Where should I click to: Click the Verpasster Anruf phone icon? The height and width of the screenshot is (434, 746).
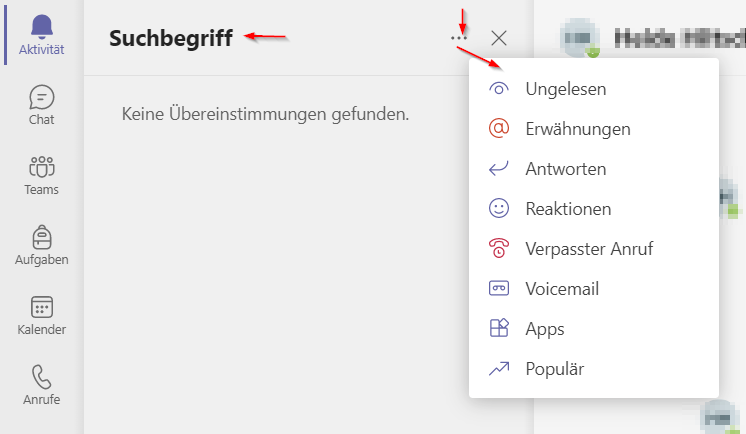pos(499,248)
